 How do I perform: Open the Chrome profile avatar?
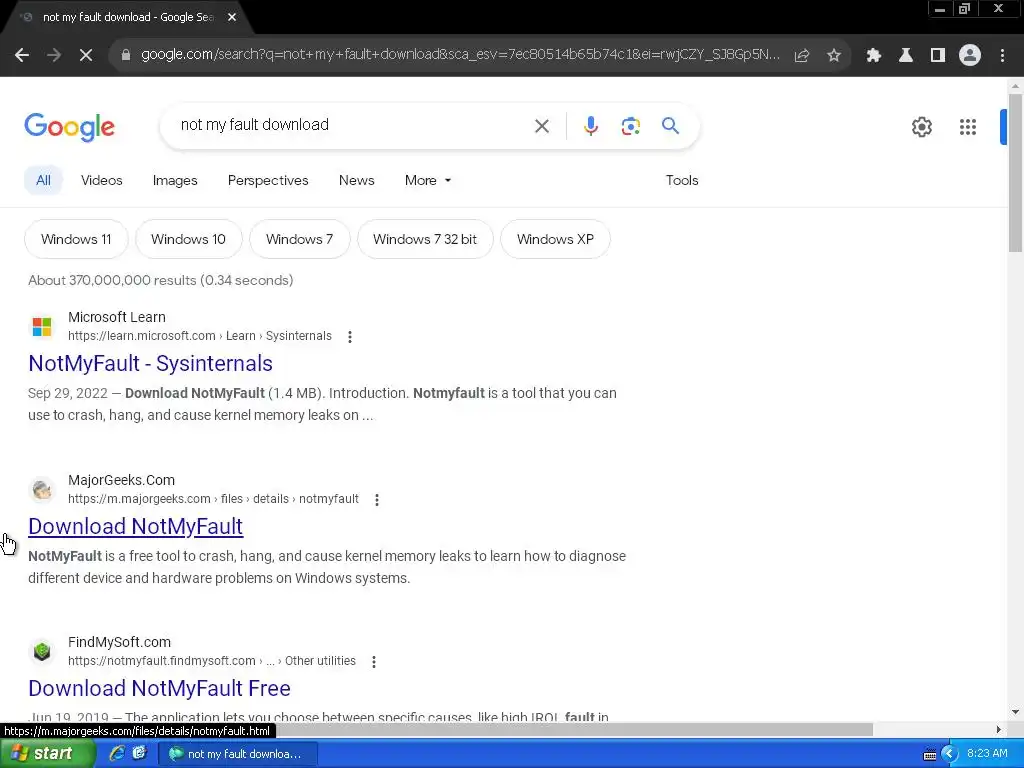(970, 56)
